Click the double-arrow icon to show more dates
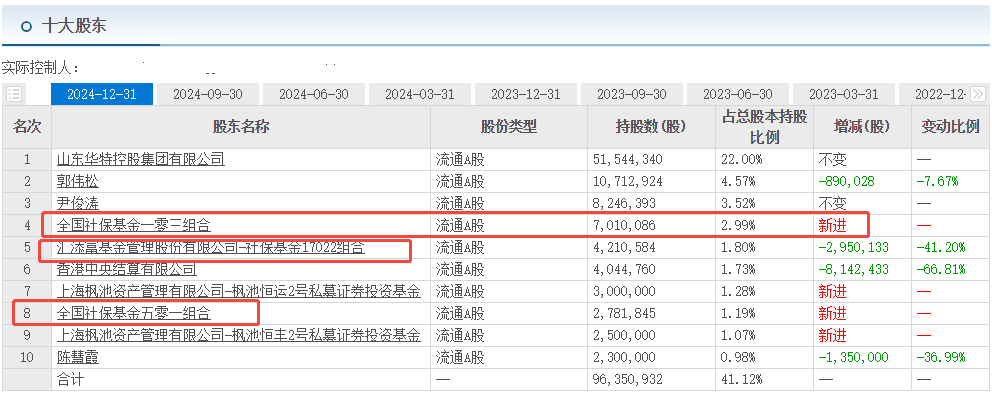Viewport: 992px width, 400px height. (x=977, y=94)
